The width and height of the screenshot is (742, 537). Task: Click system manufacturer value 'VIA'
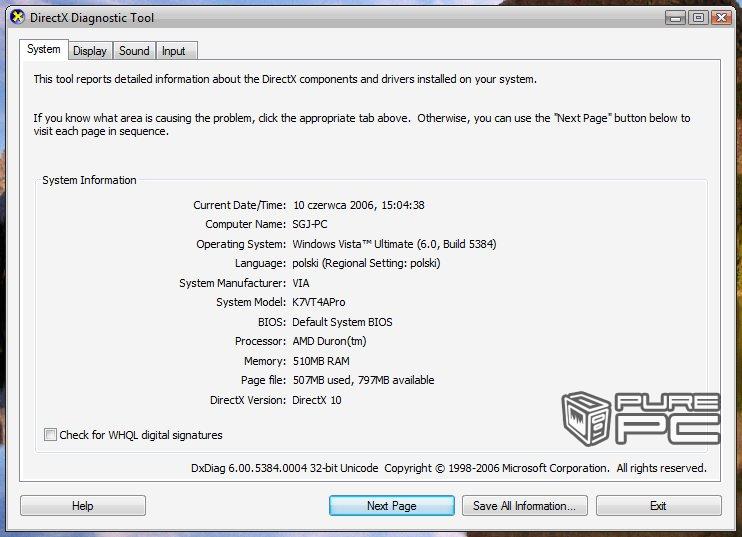coord(301,283)
